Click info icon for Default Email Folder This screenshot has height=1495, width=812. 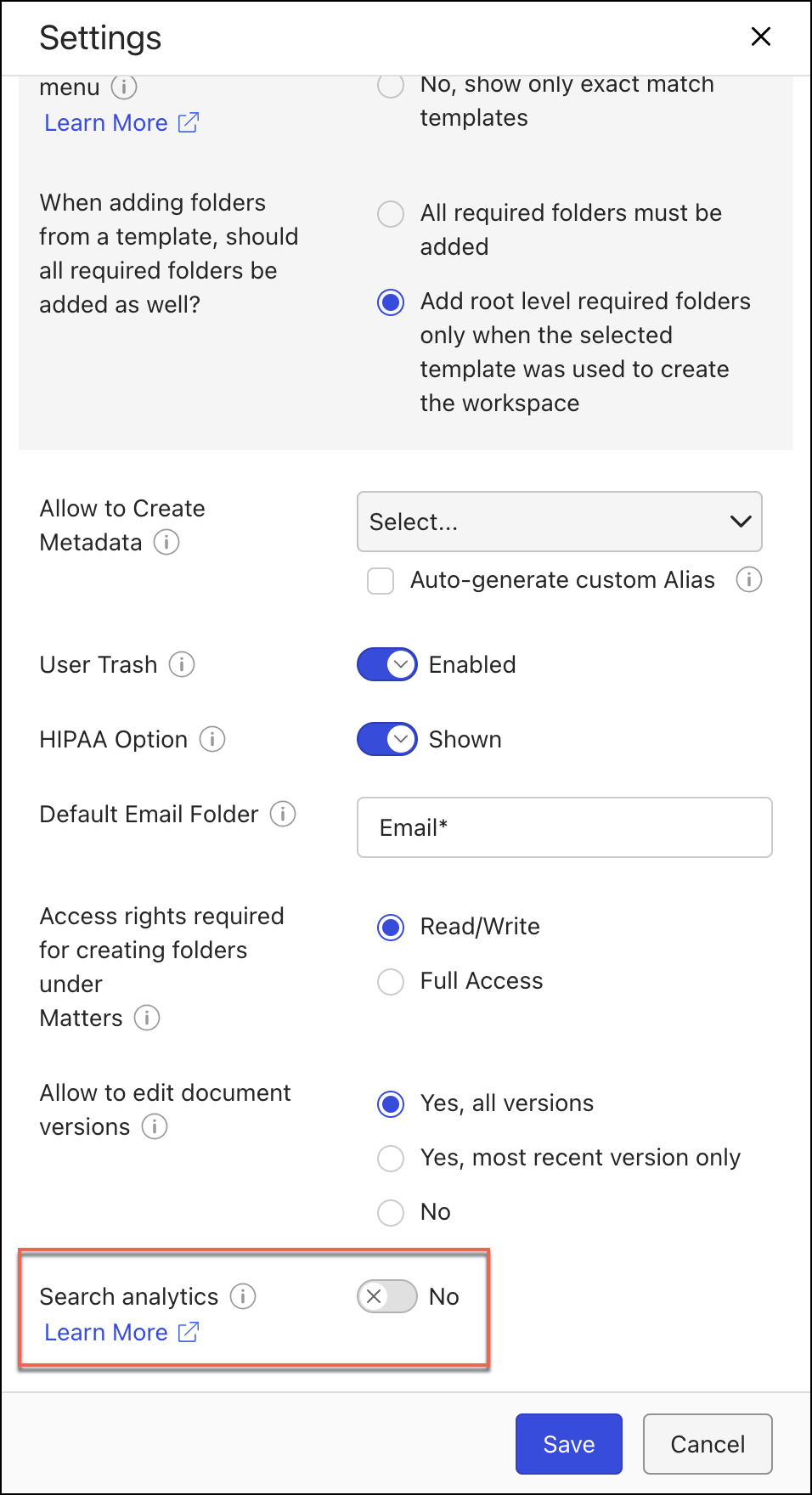pyautogui.click(x=283, y=814)
